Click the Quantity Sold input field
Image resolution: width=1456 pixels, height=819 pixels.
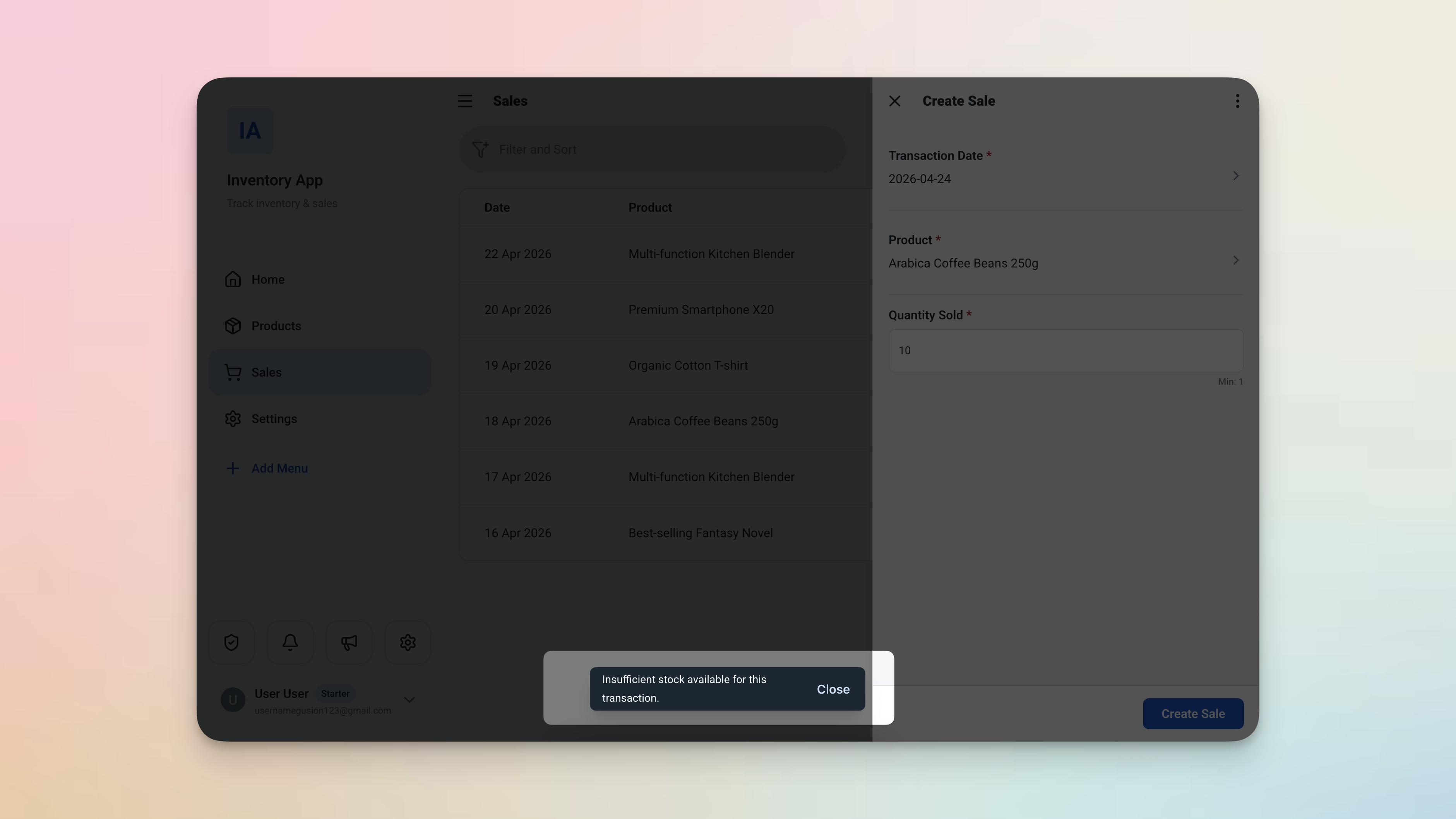click(x=1065, y=350)
